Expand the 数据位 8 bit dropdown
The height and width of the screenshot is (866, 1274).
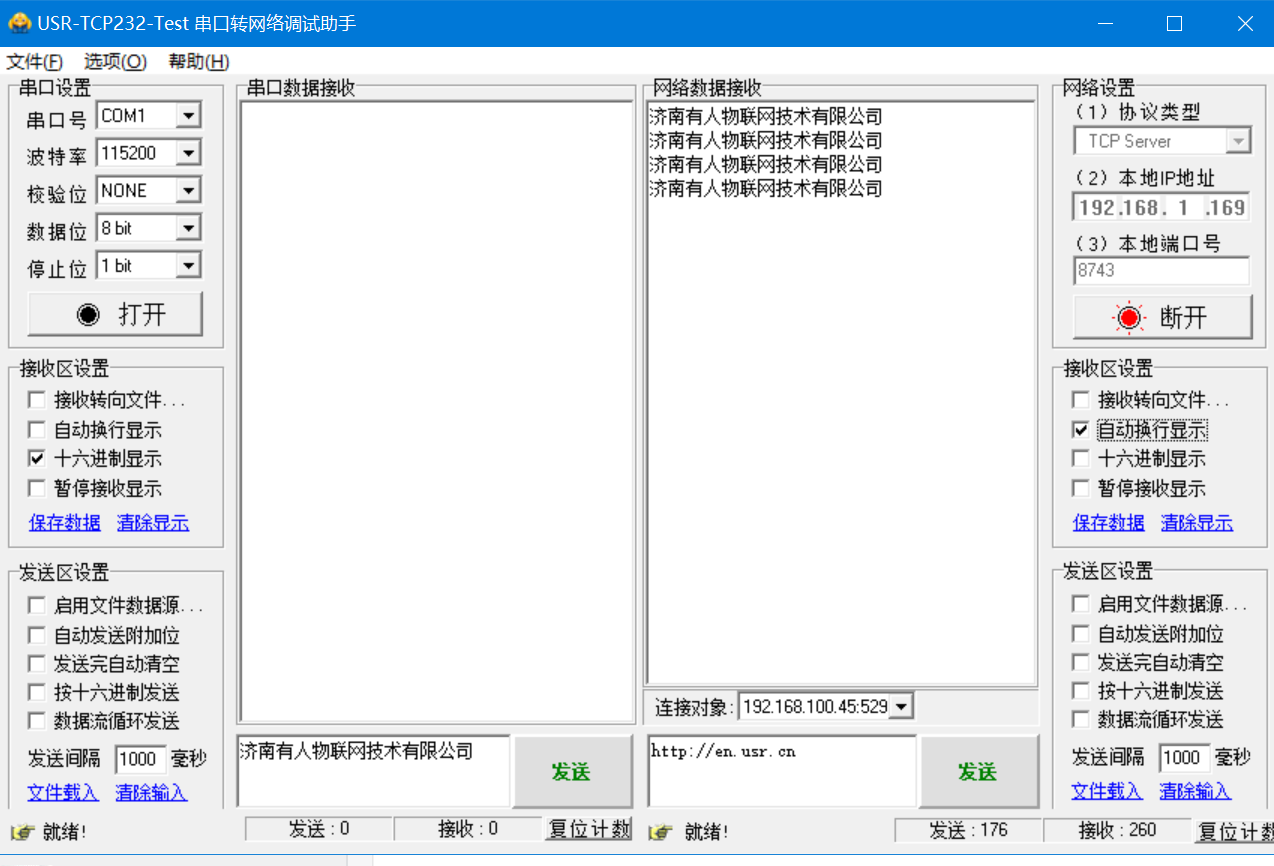(x=188, y=228)
